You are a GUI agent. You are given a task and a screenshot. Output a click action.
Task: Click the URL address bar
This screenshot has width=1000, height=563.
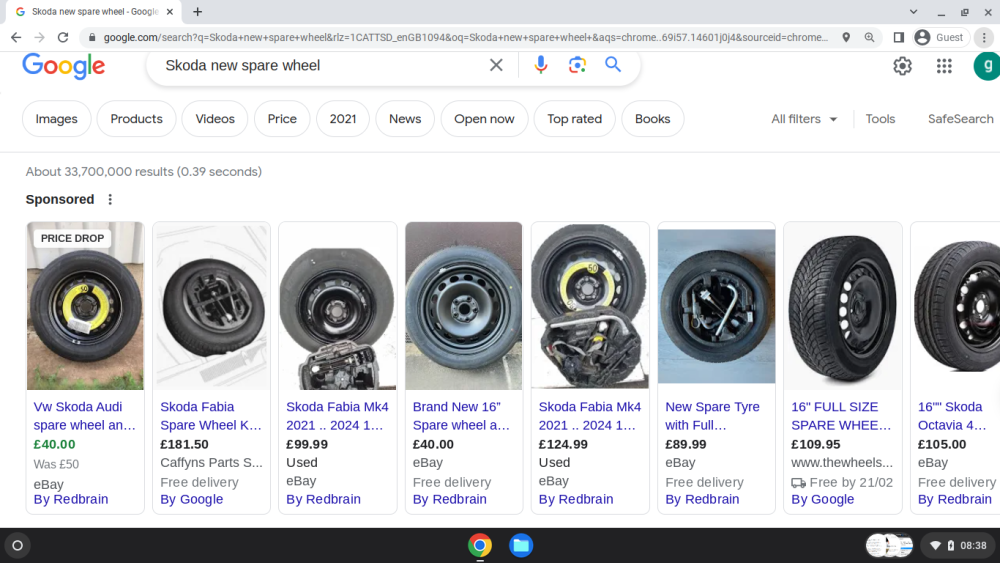(x=466, y=38)
